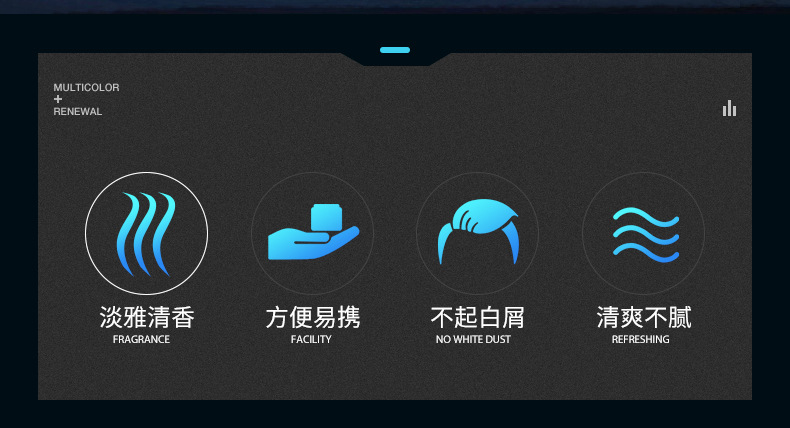This screenshot has width=790, height=428.
Task: Click the RENEWAL text
Action: tap(78, 111)
